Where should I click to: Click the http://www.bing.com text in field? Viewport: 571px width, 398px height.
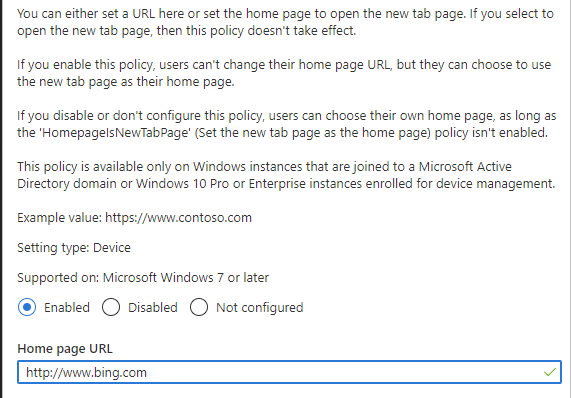pyautogui.click(x=86, y=373)
